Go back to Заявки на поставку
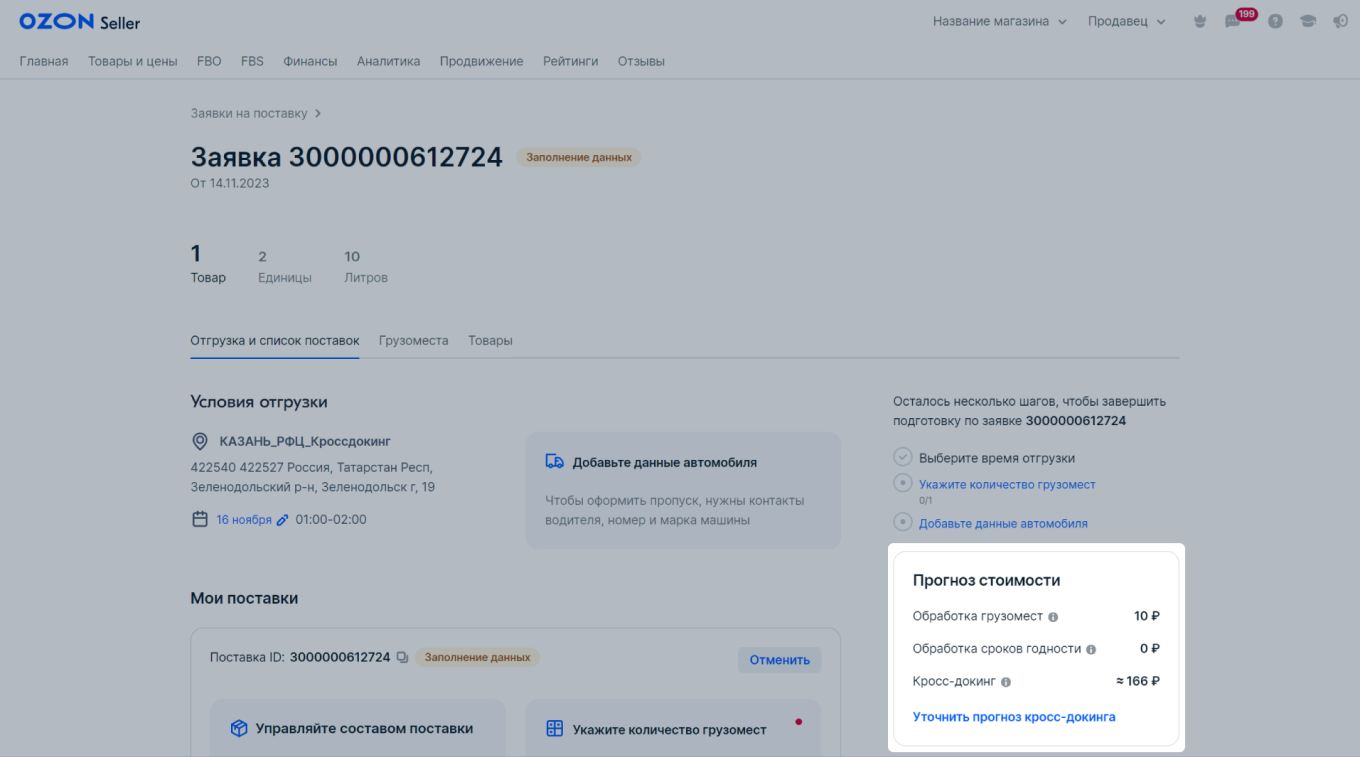The width and height of the screenshot is (1360, 757). [x=249, y=113]
